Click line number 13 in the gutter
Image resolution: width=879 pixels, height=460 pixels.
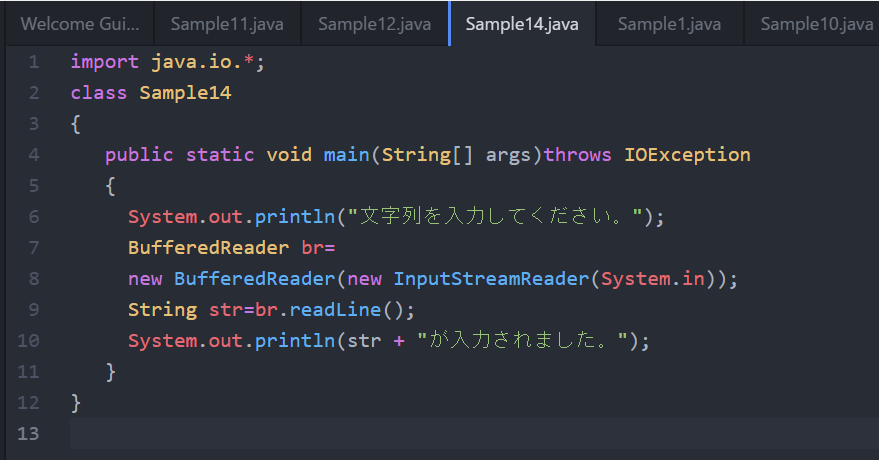[x=28, y=434]
